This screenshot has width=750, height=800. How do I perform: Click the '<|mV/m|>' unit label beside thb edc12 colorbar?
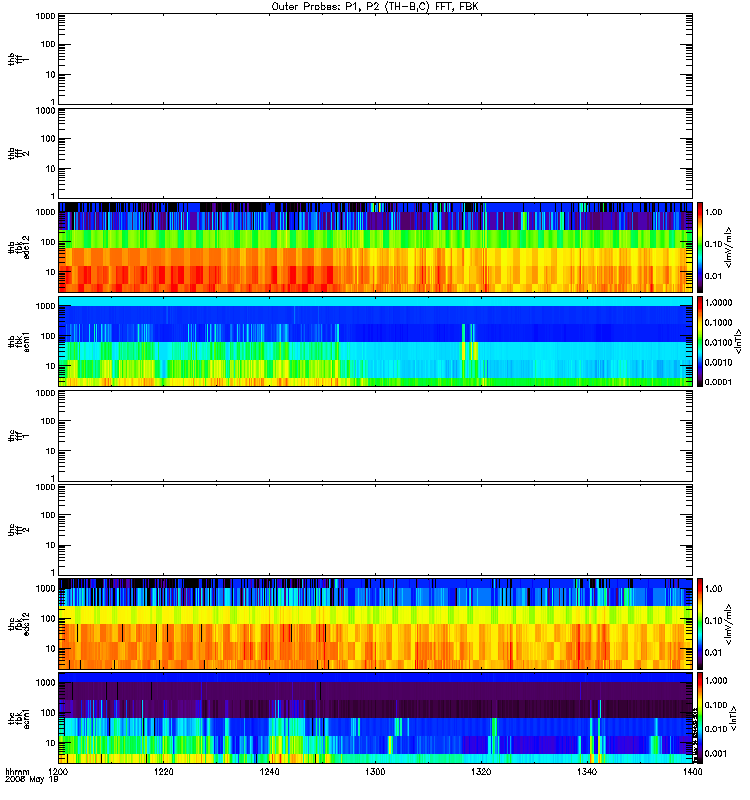729,247
